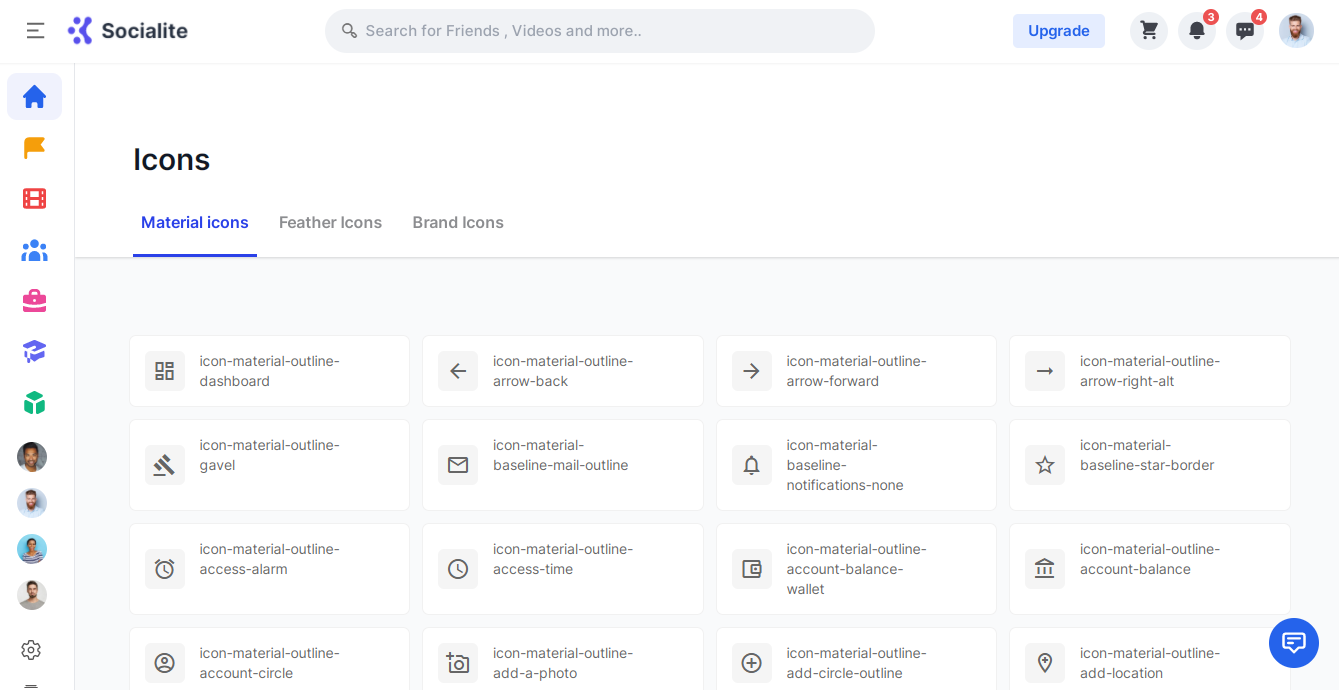1339x690 pixels.
Task: Open notifications bell in header
Action: [x=1197, y=31]
